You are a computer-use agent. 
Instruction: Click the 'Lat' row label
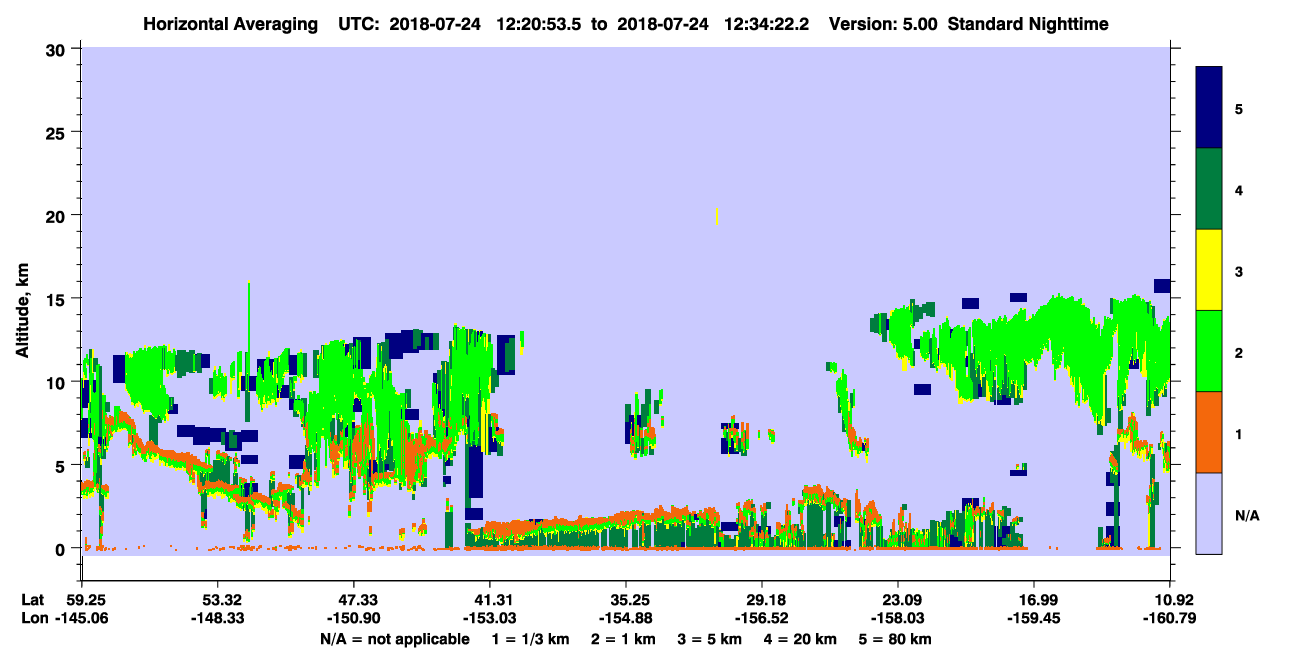[31, 600]
